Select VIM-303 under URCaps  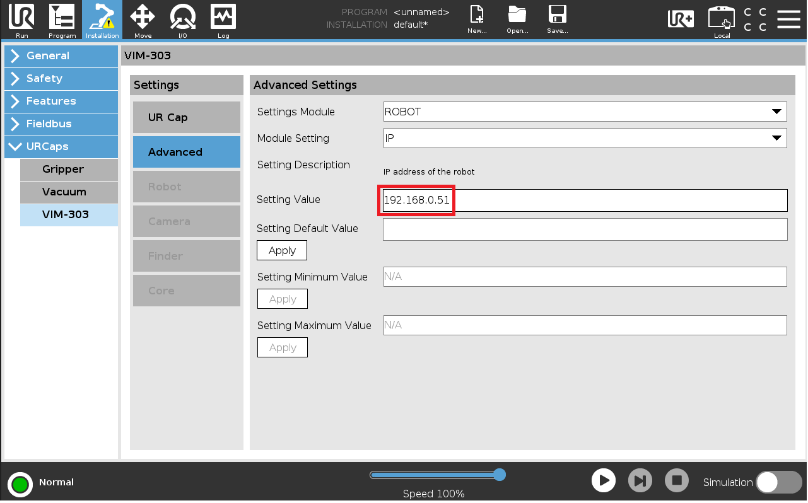[x=69, y=215]
